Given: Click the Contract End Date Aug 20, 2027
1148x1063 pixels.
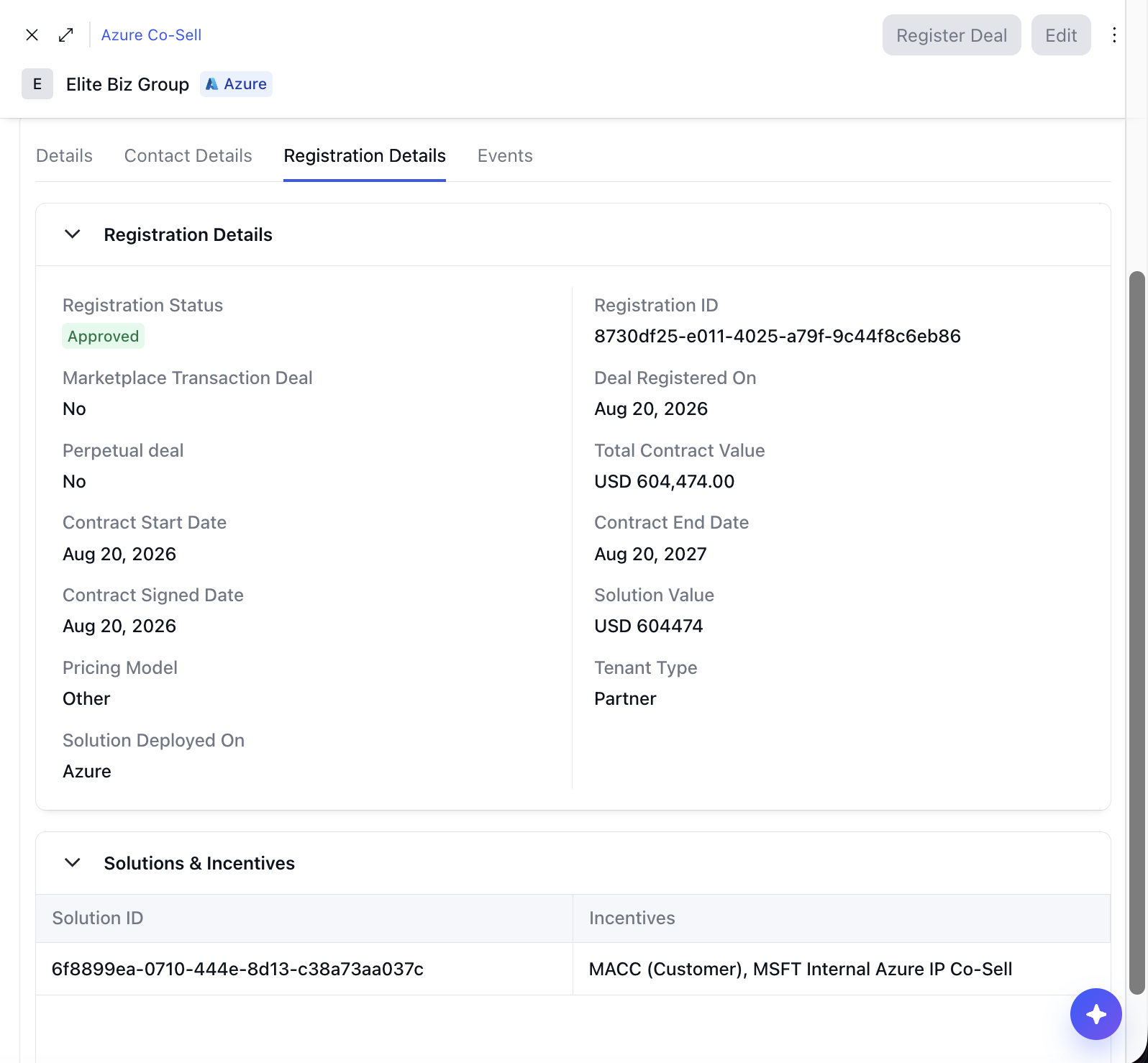Looking at the screenshot, I should (651, 555).
